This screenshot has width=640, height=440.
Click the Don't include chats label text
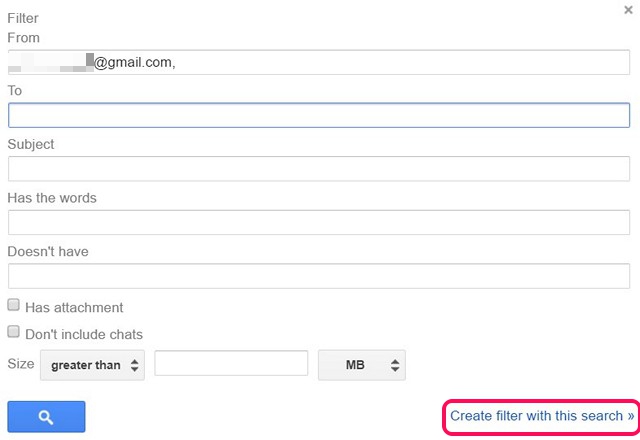point(84,334)
